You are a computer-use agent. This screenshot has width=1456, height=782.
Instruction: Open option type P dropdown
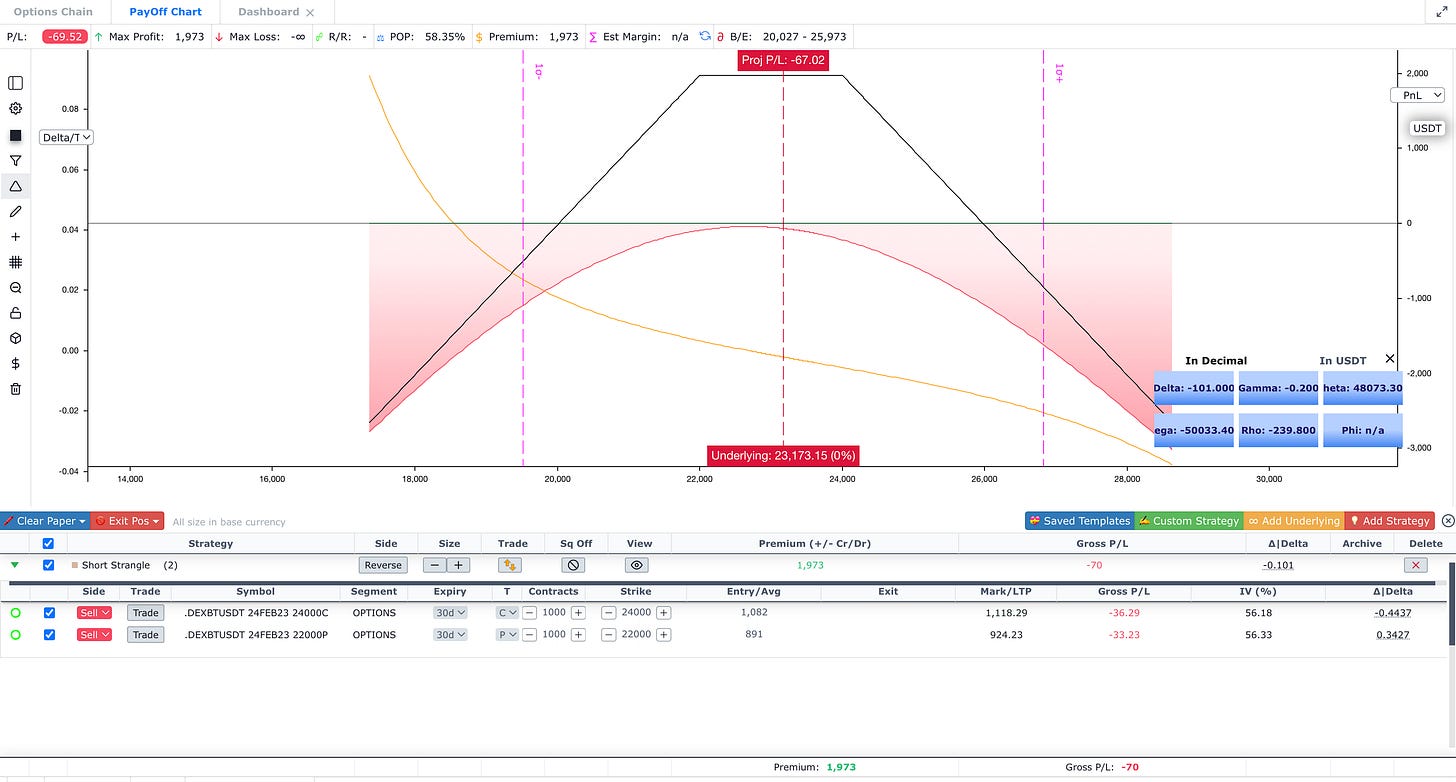point(508,635)
